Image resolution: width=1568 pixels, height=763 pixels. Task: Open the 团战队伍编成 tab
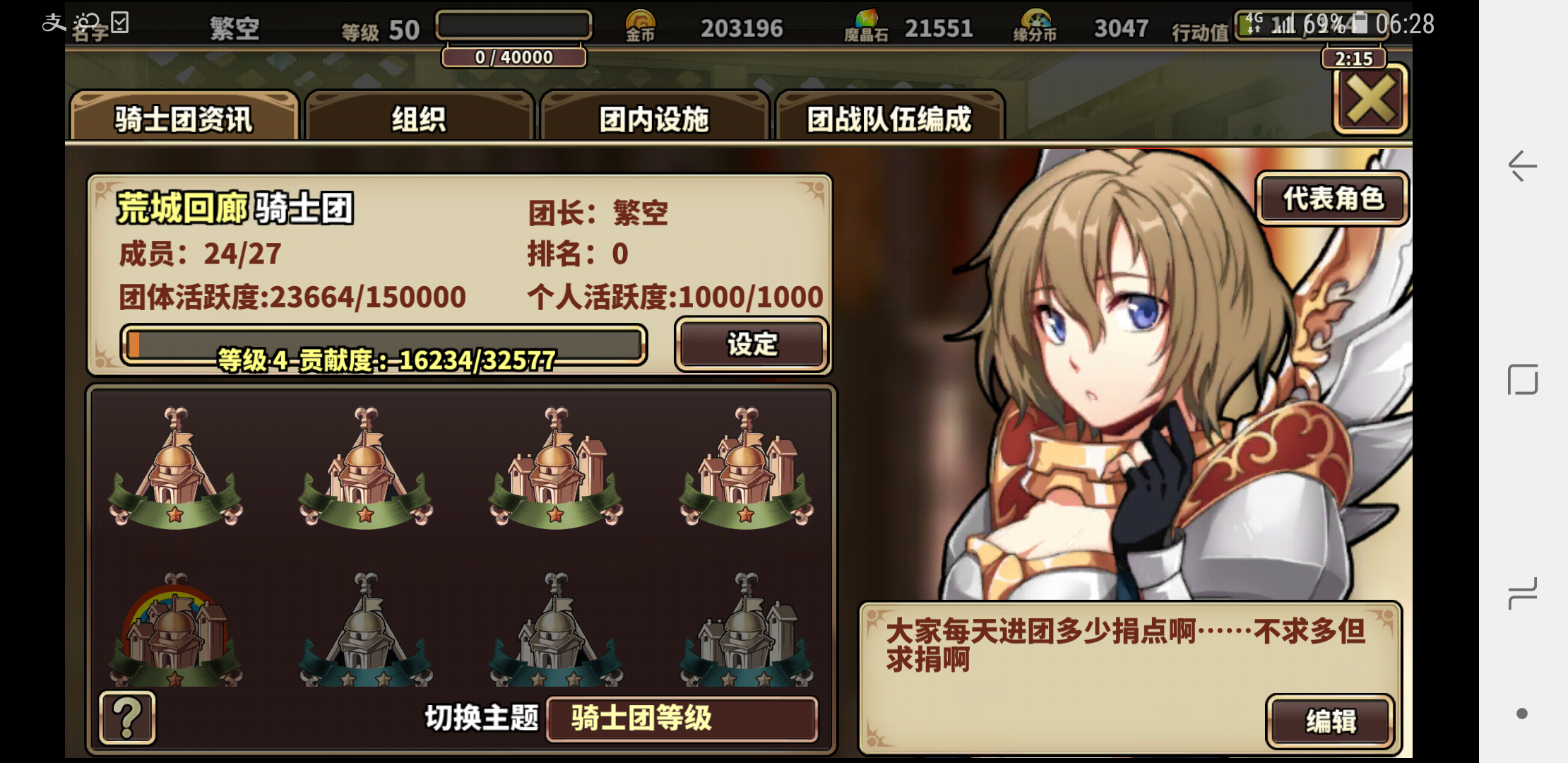pos(889,117)
